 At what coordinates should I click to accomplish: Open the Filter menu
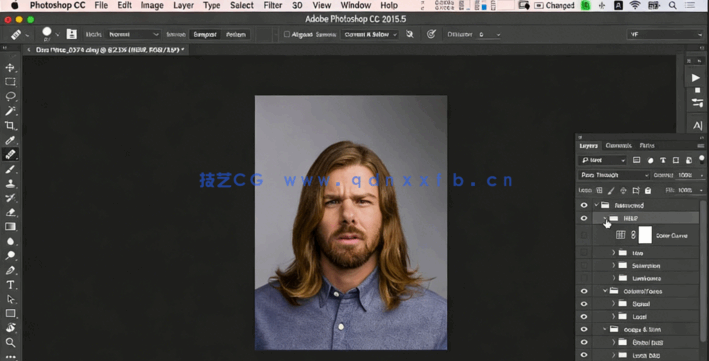pos(273,5)
